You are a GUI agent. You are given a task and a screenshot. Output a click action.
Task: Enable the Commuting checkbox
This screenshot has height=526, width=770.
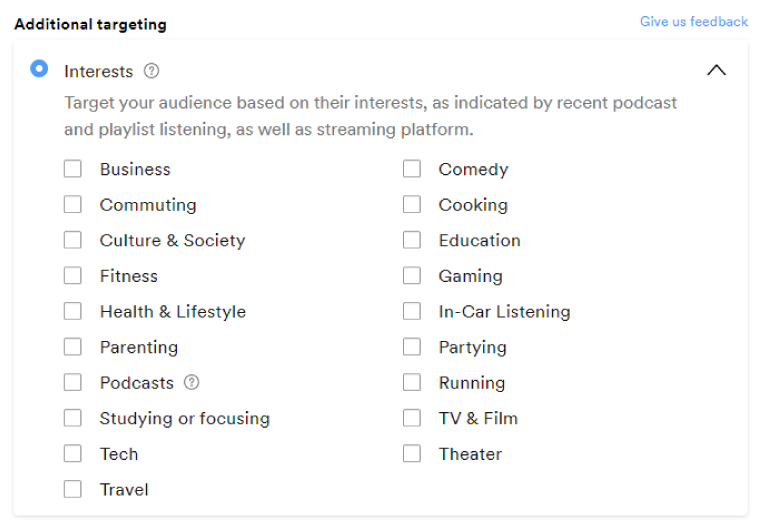[73, 204]
